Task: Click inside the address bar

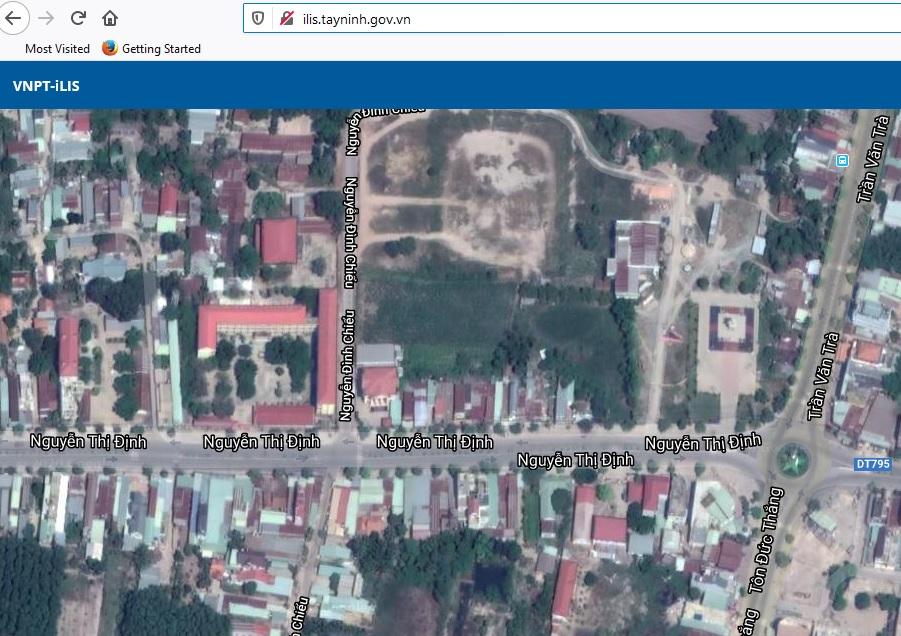Action: pyautogui.click(x=450, y=18)
